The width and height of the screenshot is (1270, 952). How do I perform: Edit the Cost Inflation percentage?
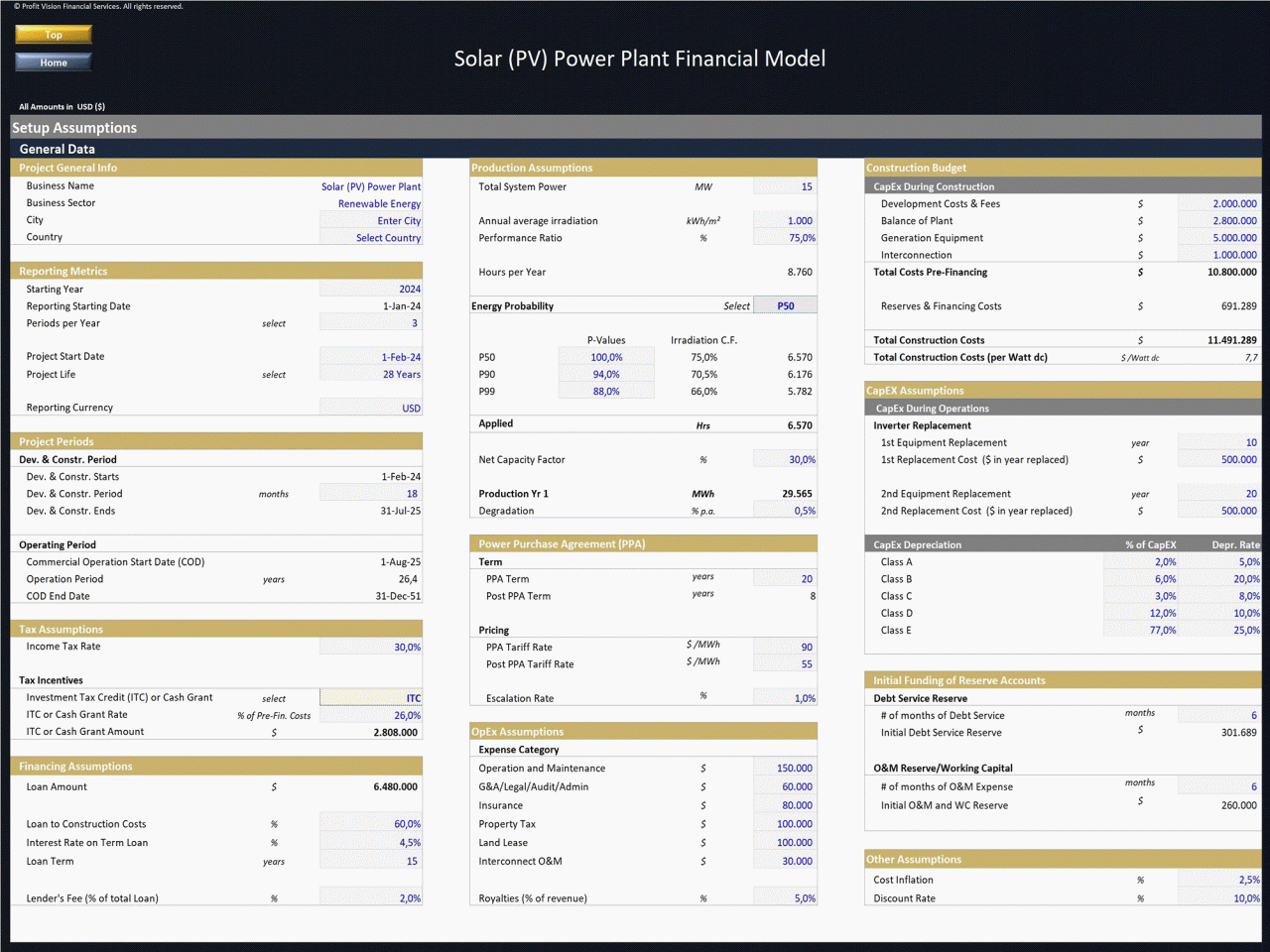tap(1219, 880)
